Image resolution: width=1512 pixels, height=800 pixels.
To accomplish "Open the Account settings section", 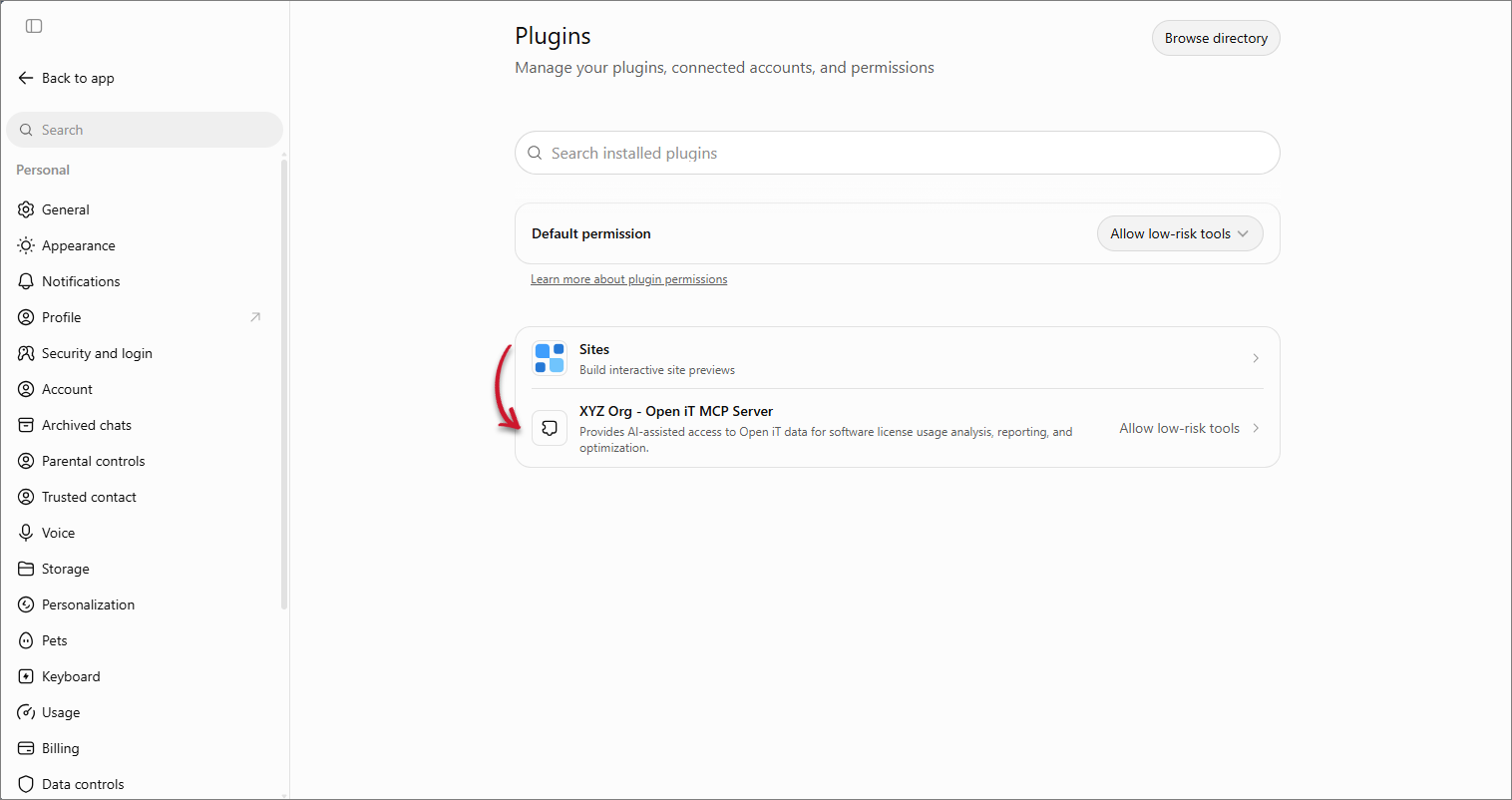I will [x=145, y=389].
